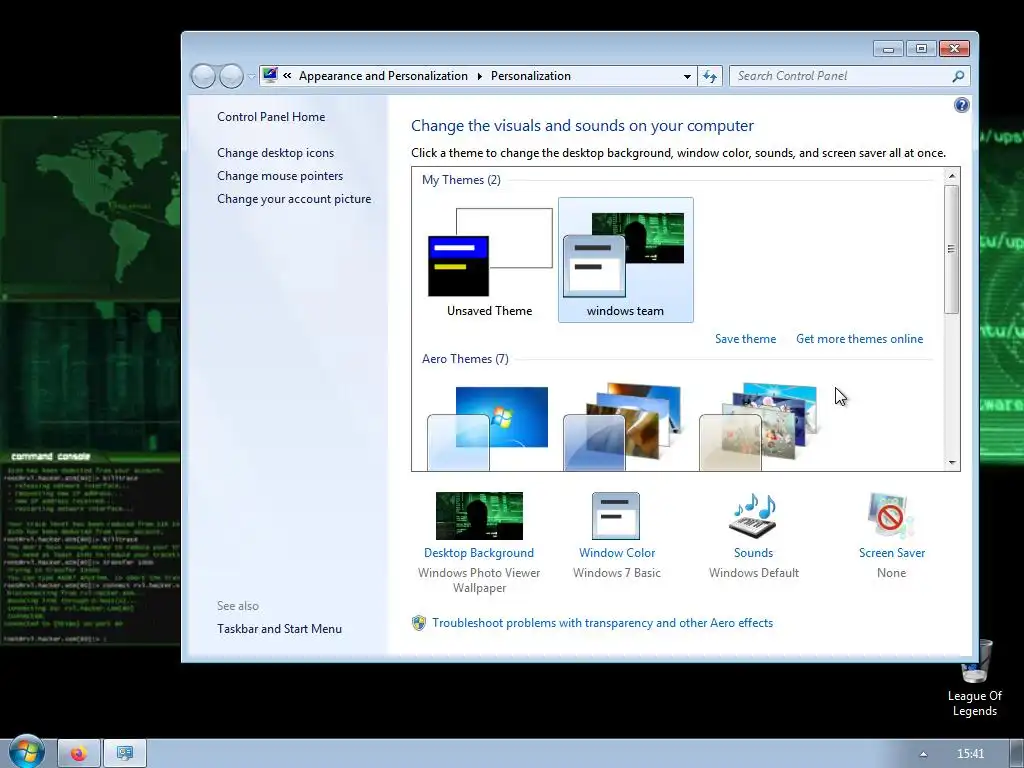The height and width of the screenshot is (768, 1024).
Task: Click the Sounds text link
Action: 753,553
